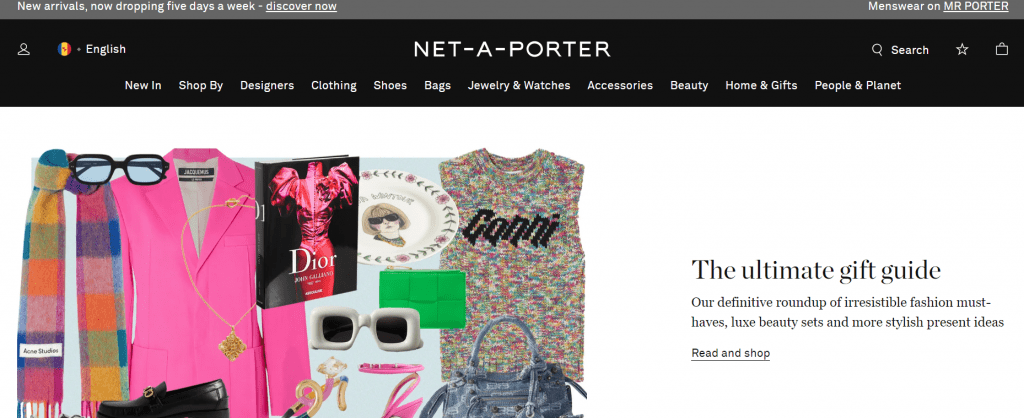The height and width of the screenshot is (418, 1024).
Task: Open the user account icon
Action: 24,49
